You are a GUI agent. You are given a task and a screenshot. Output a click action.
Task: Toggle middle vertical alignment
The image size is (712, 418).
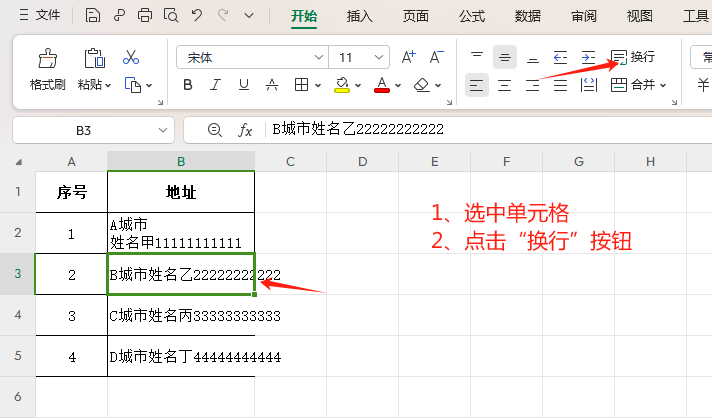coord(504,57)
